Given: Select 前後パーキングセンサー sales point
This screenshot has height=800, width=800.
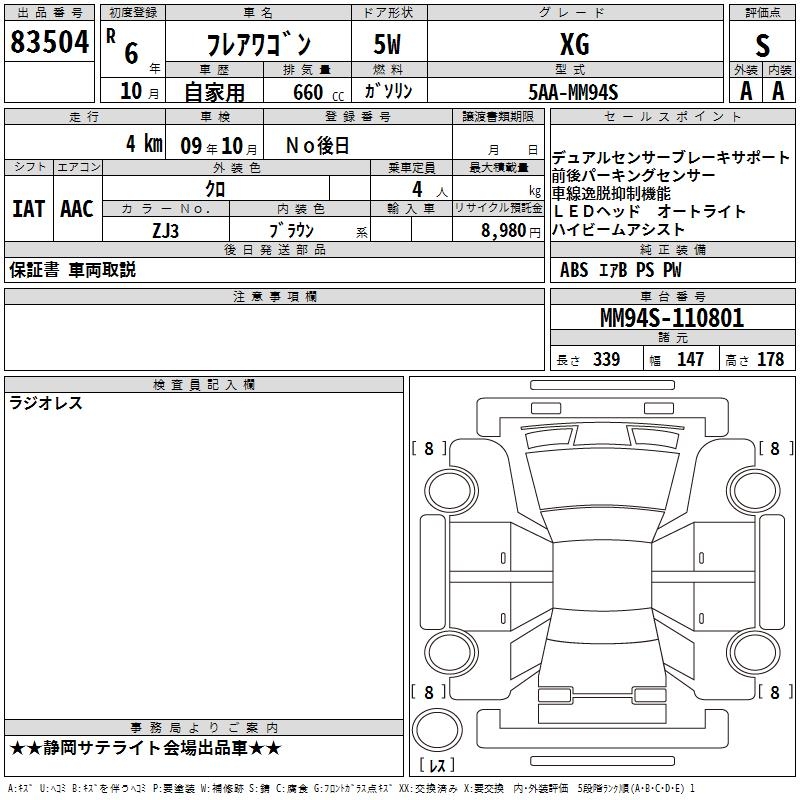Looking at the screenshot, I should click(x=634, y=176).
